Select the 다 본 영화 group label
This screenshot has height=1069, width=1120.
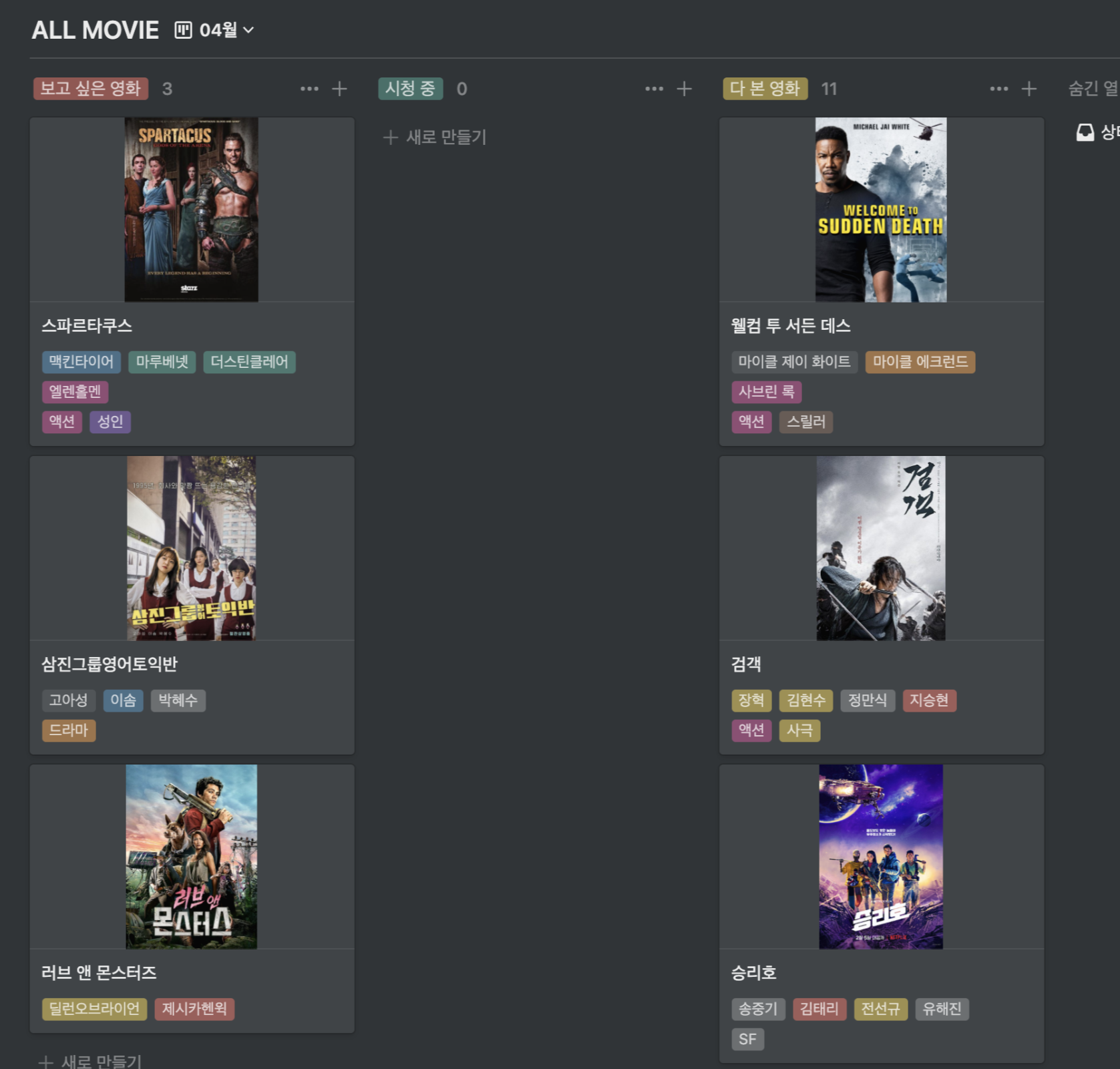765,89
